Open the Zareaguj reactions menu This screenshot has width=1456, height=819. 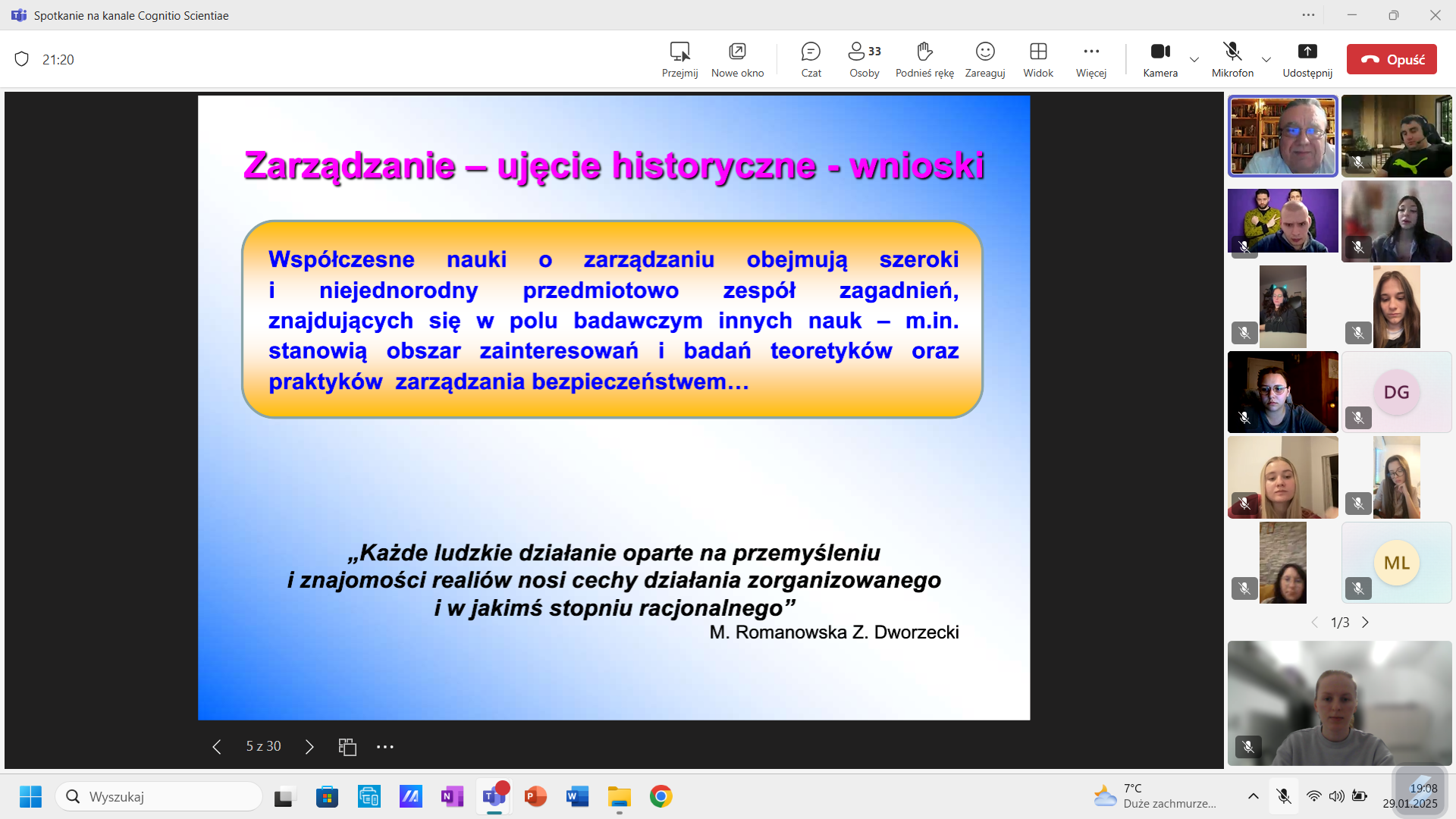click(x=985, y=59)
